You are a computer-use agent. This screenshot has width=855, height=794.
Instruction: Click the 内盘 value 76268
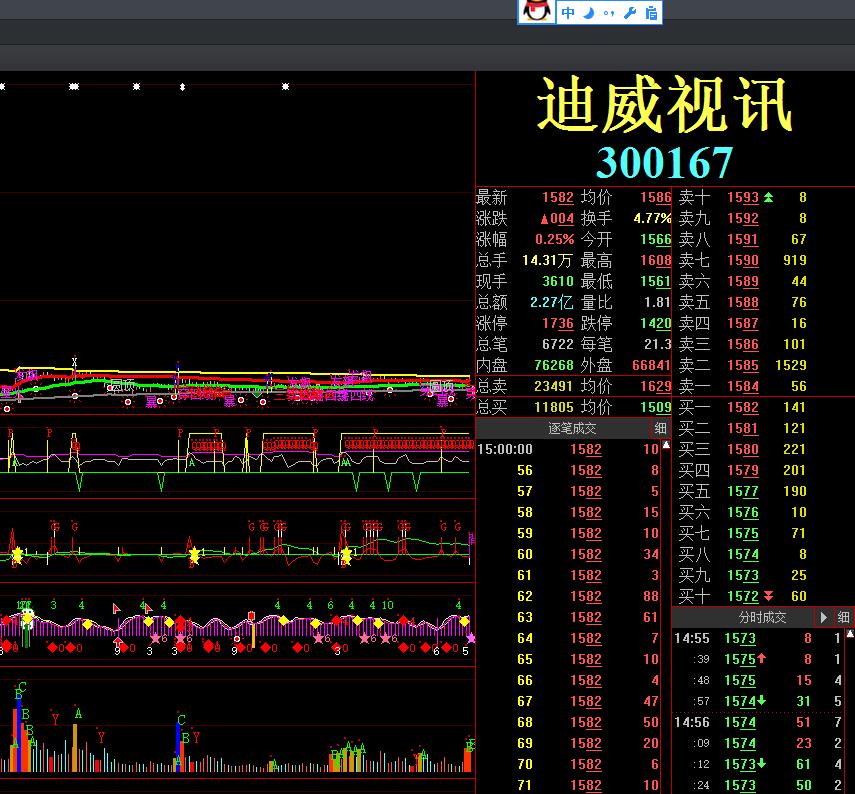coord(553,365)
